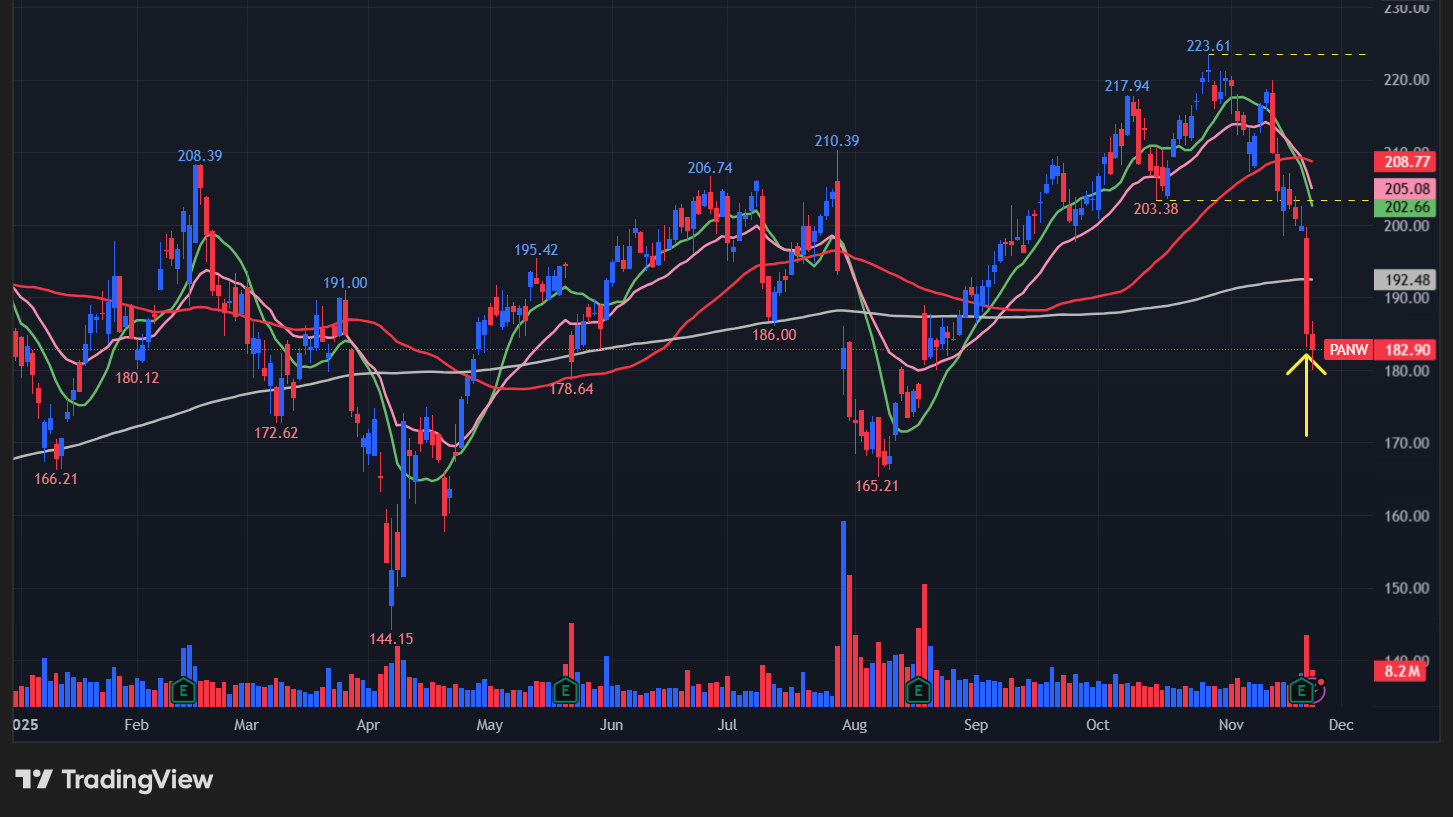Click the pink 205.08 moving average label
The height and width of the screenshot is (817, 1453).
(1409, 189)
